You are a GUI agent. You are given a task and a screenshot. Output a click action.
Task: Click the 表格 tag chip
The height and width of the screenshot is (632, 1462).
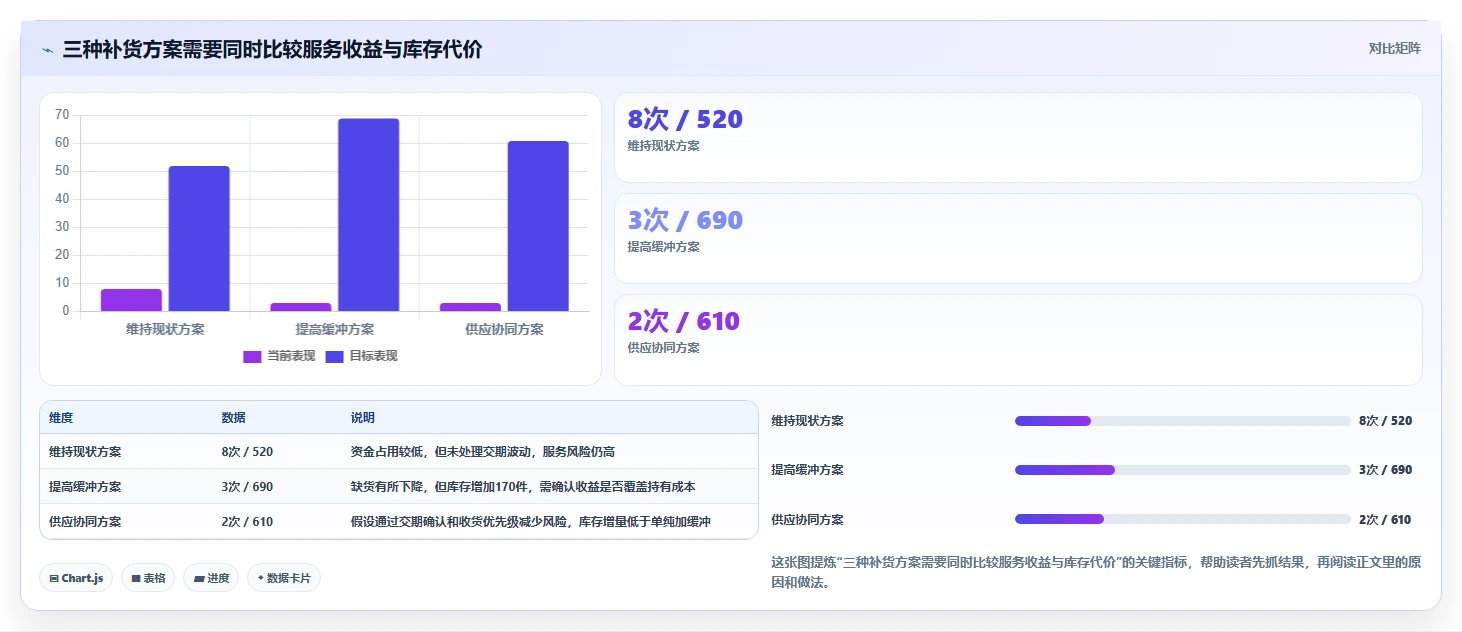coord(148,578)
